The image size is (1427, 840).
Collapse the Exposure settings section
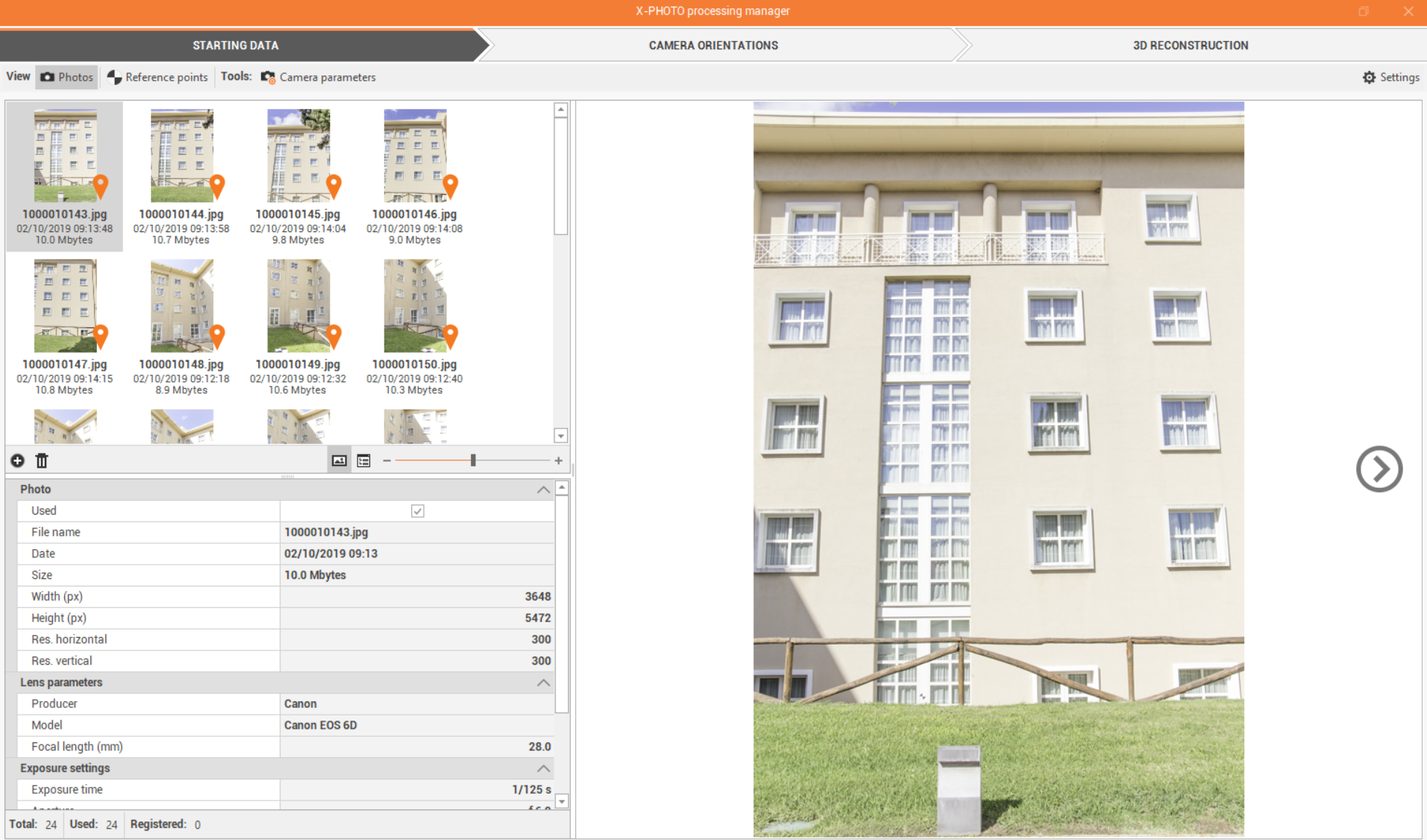click(543, 768)
